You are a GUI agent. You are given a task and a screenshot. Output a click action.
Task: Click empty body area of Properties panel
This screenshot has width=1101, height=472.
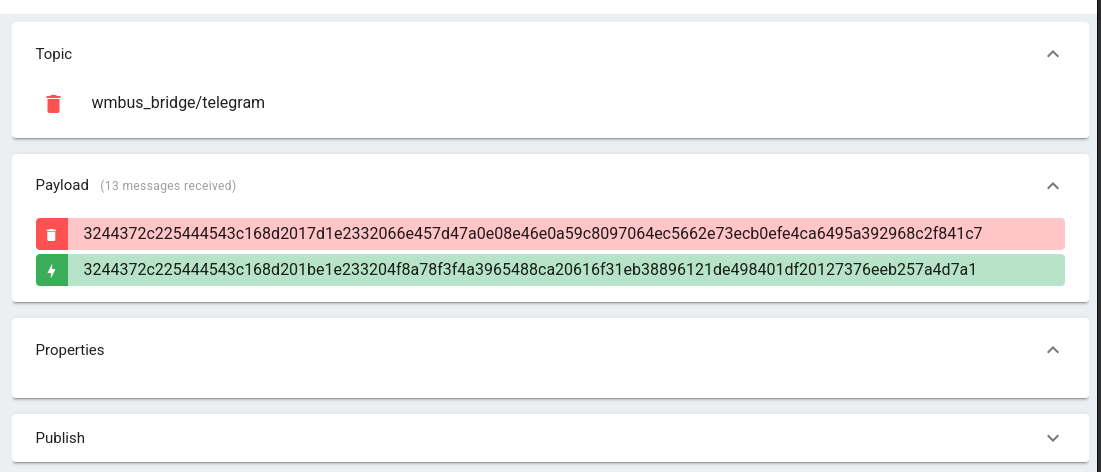(550, 382)
